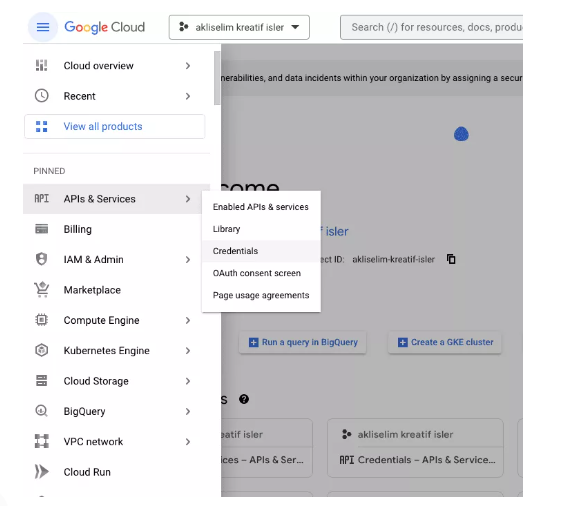Expand the Compute Engine submenu chevron
Image resolution: width=561 pixels, height=506 pixels.
[188, 320]
